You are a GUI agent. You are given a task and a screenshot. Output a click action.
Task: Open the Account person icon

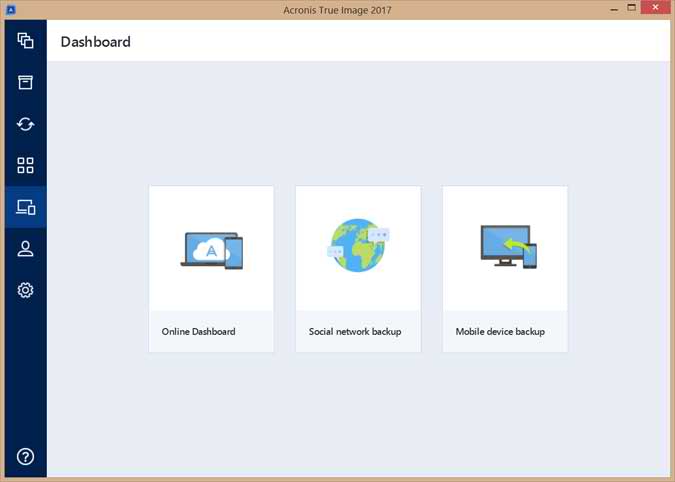25,249
